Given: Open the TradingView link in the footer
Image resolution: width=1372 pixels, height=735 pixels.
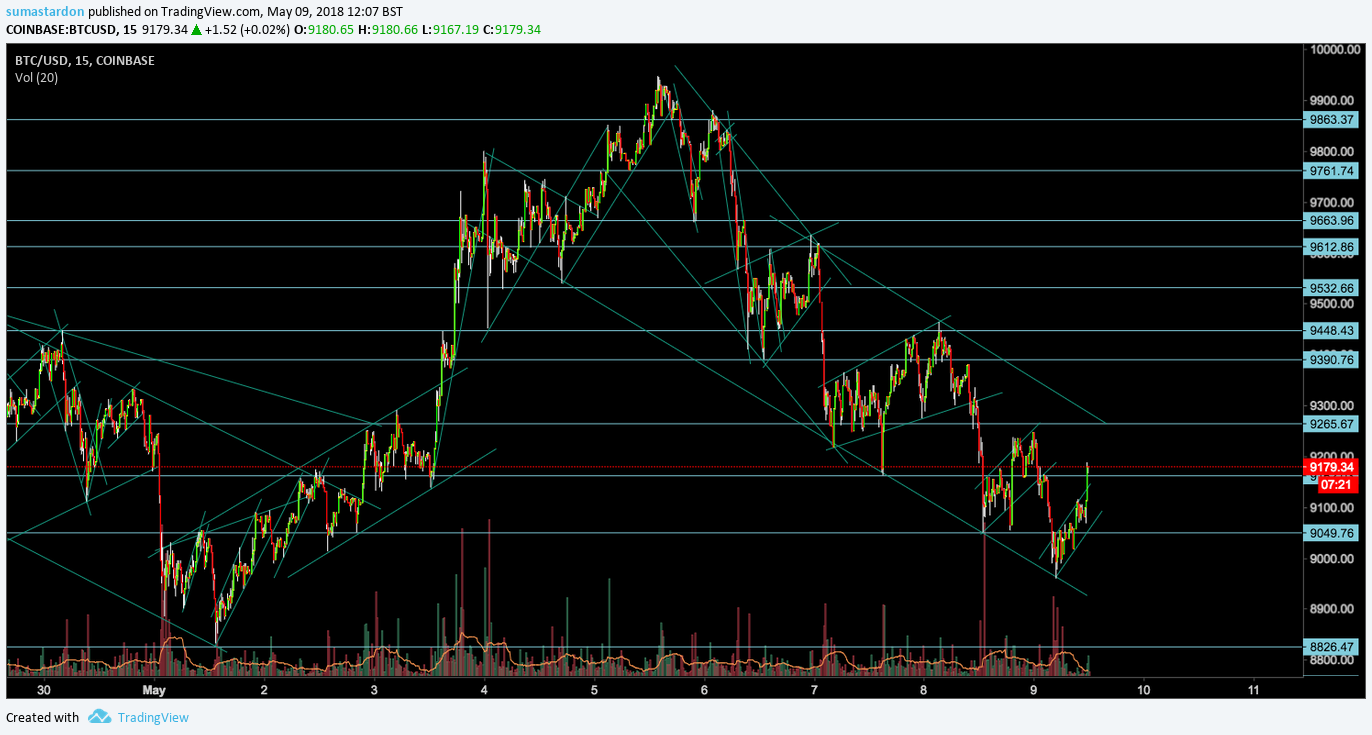Looking at the screenshot, I should click(x=153, y=717).
